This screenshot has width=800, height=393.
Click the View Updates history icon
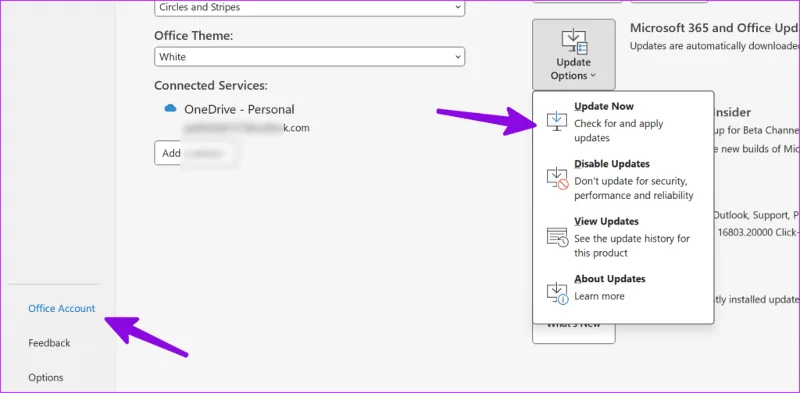(557, 237)
